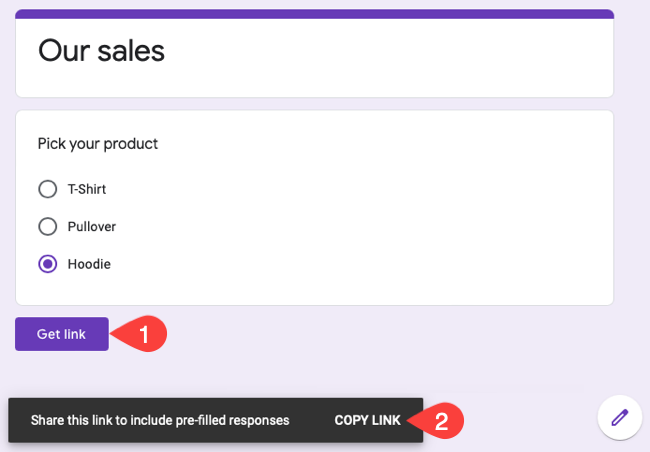Click the "T-Shirt" option label
The image size is (650, 452).
click(x=86, y=189)
